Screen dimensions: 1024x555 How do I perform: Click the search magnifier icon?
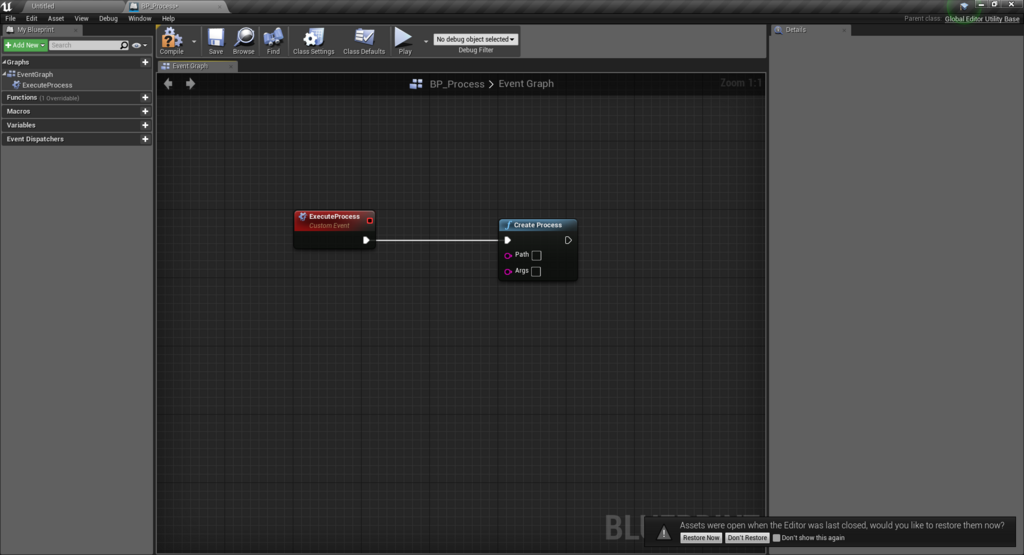click(124, 45)
